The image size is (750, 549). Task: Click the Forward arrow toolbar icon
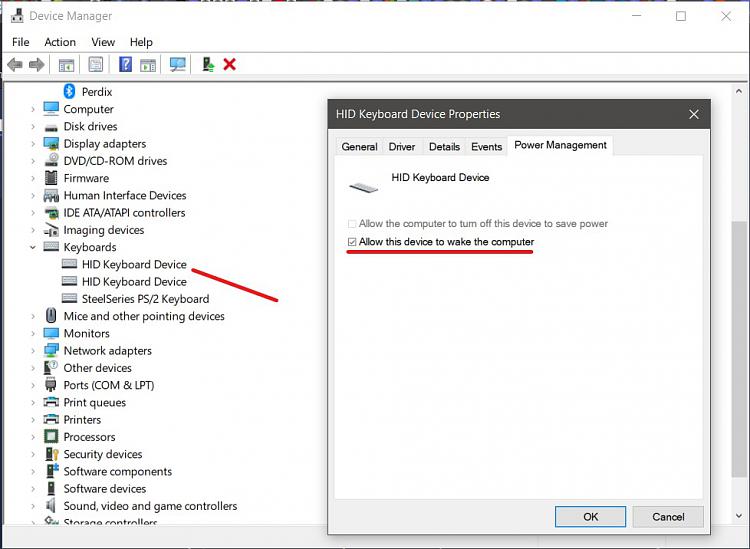pos(37,65)
